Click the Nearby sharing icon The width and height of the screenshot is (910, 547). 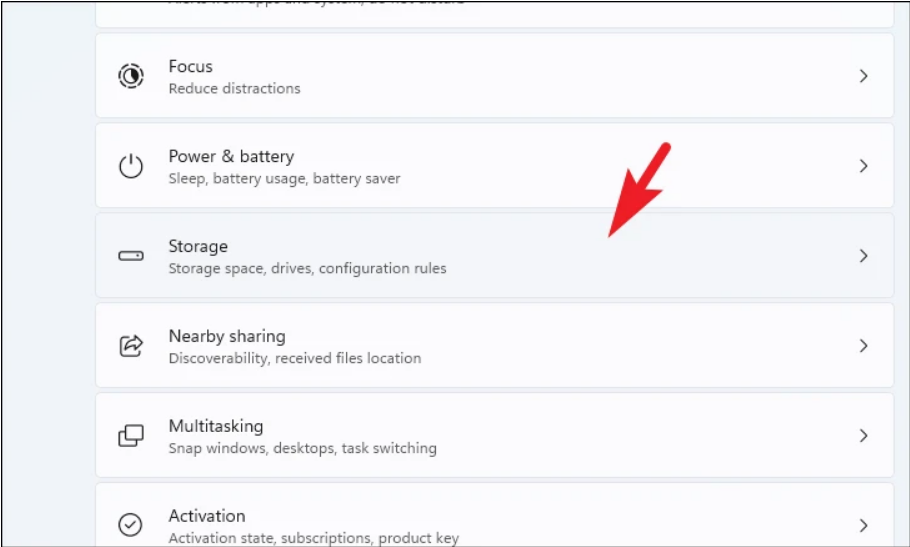click(131, 346)
